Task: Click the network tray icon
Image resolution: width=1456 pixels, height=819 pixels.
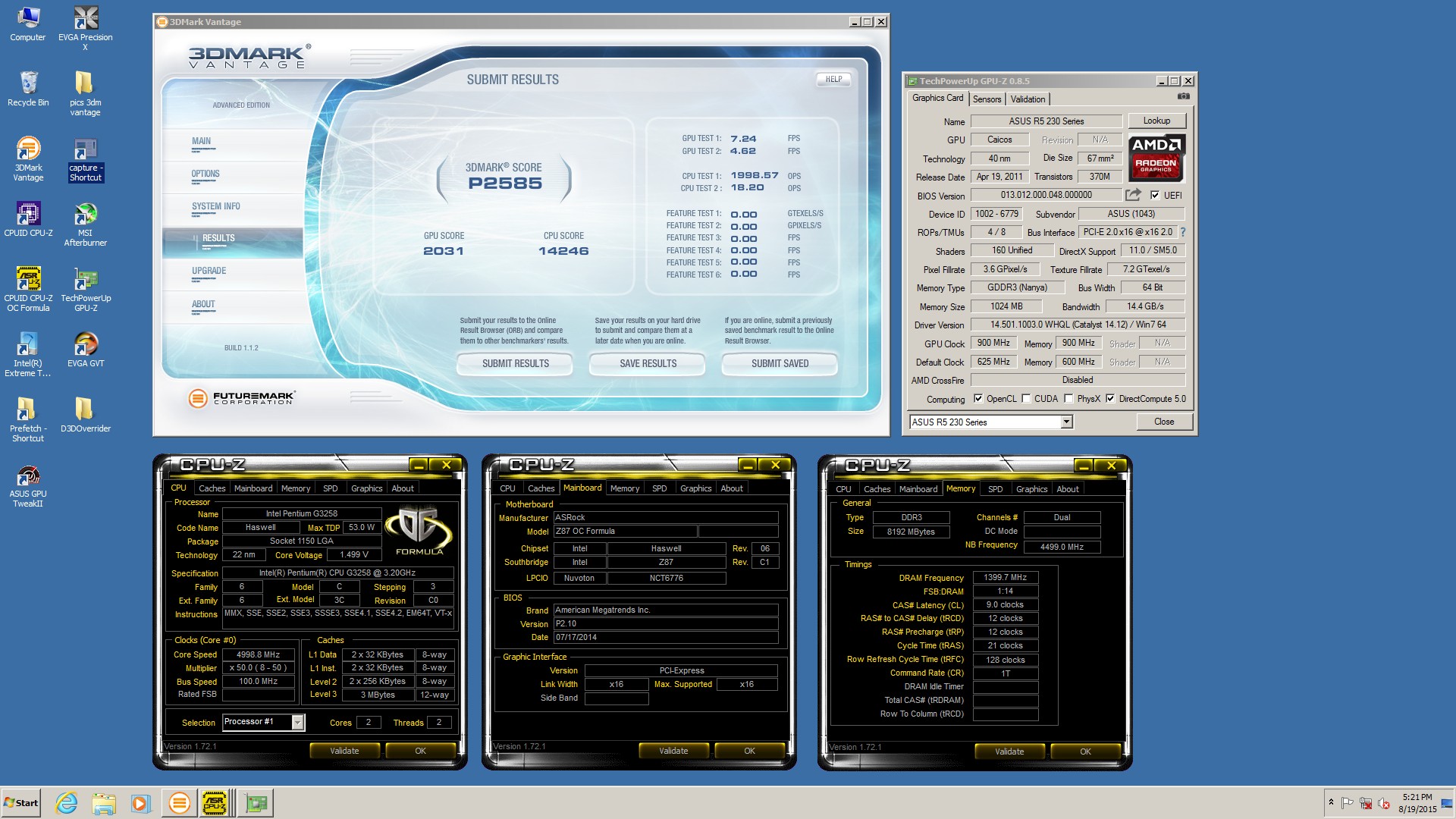Action: click(1366, 803)
